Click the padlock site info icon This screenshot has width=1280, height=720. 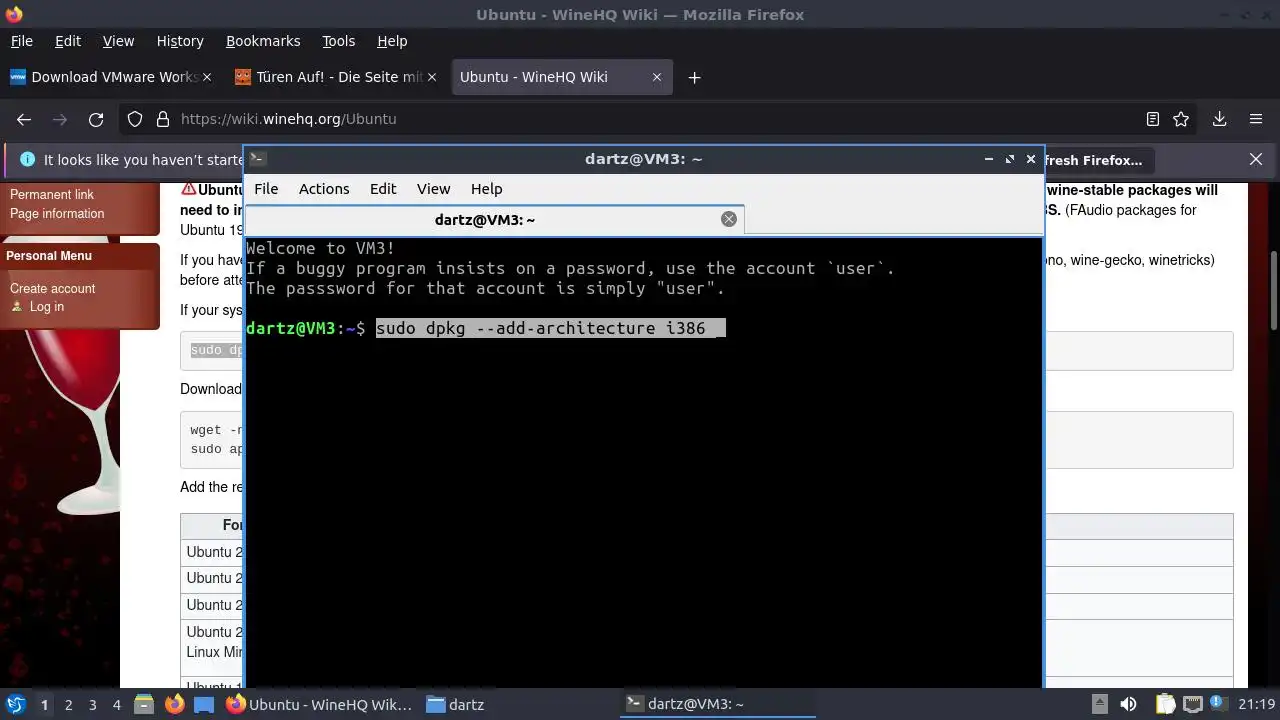pos(163,119)
